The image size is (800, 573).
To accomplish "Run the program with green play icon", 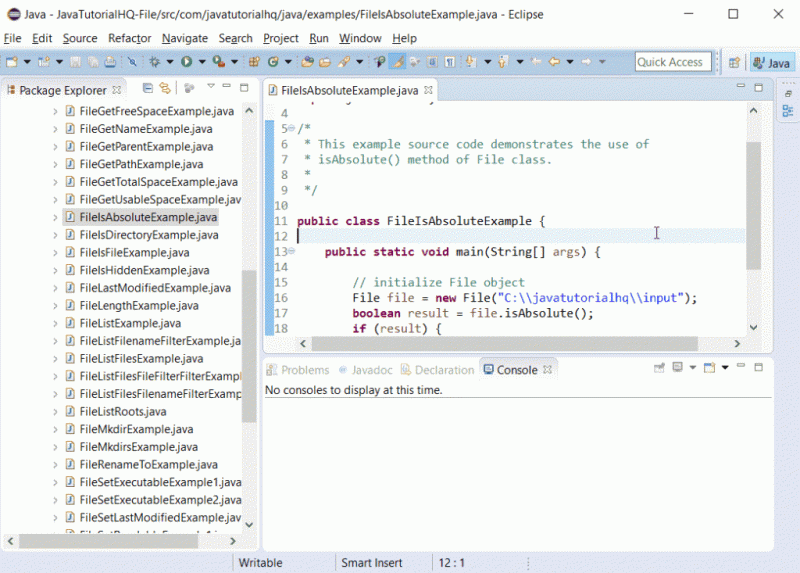I will click(x=187, y=62).
